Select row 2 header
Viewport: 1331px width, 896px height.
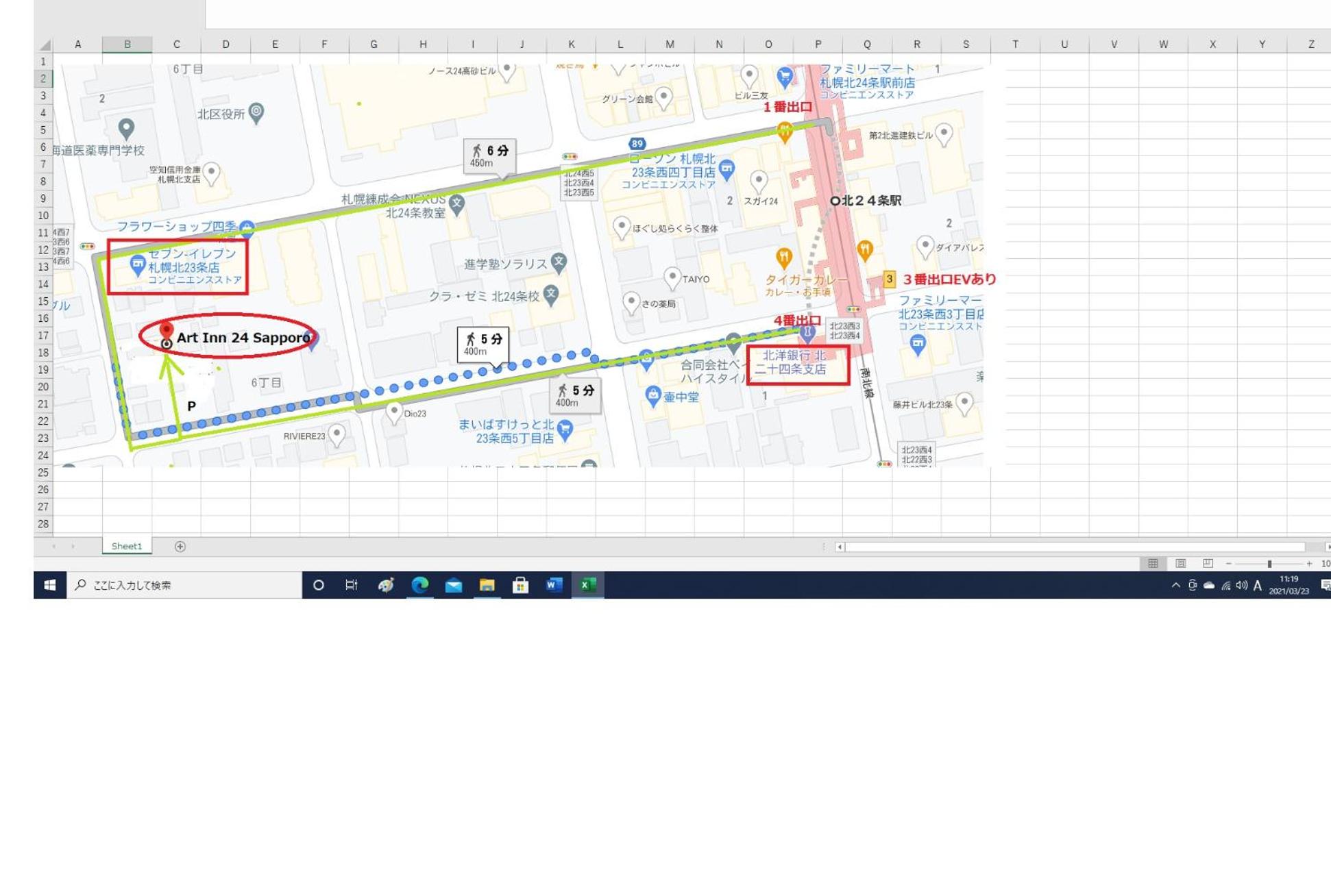(x=43, y=78)
